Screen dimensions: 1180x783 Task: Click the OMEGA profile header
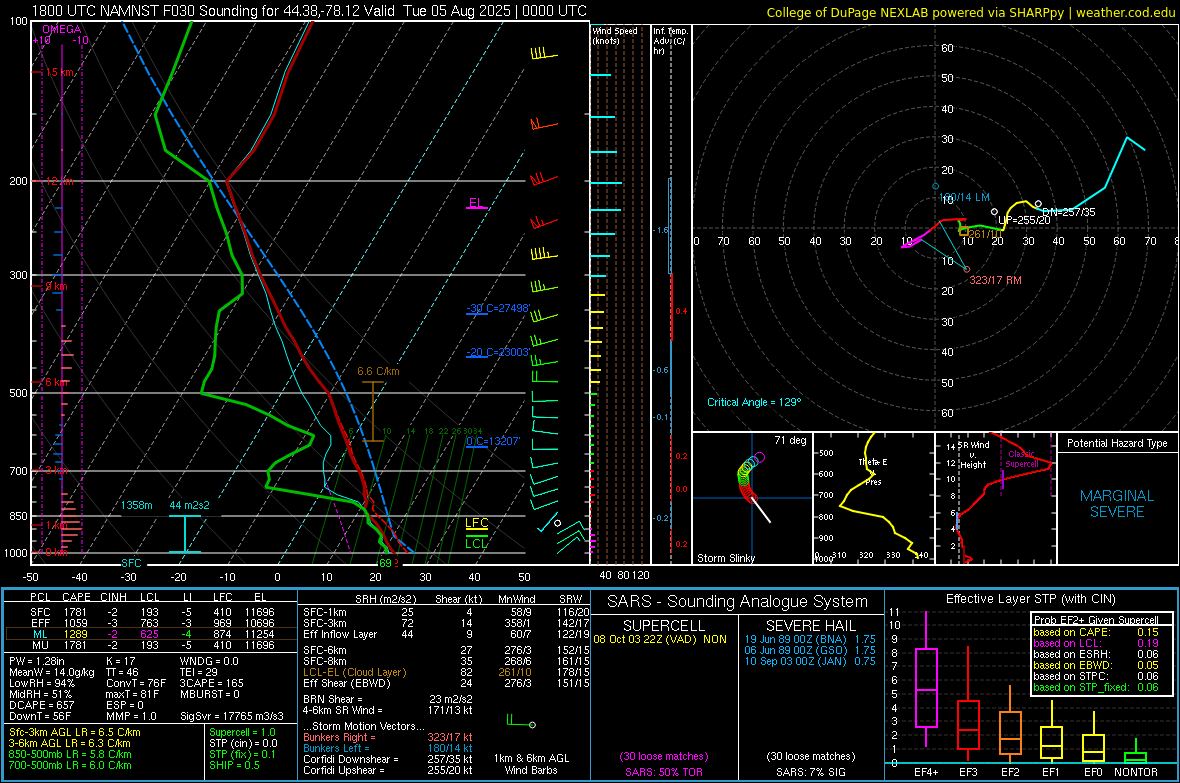coord(62,29)
